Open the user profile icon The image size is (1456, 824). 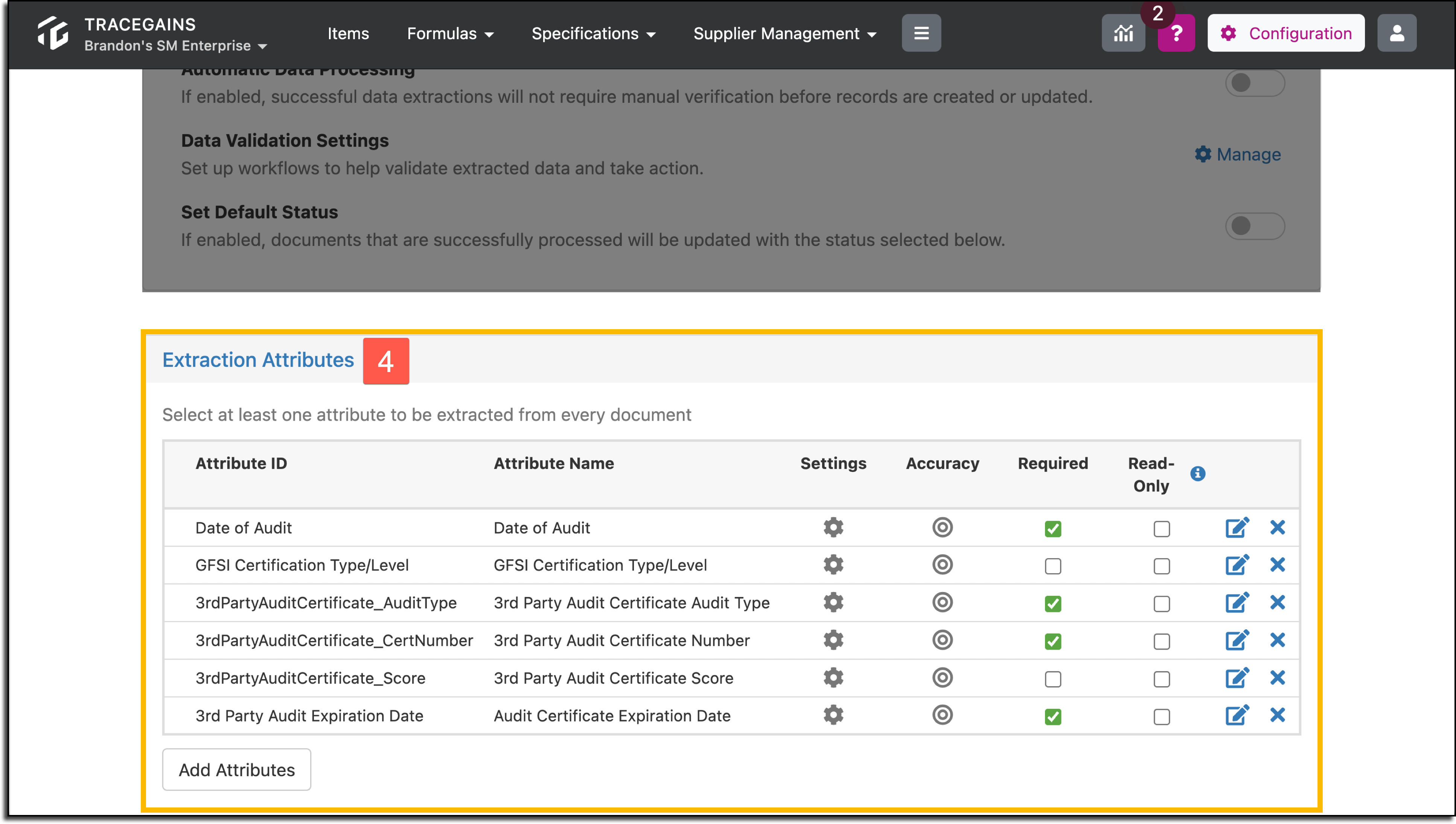(x=1397, y=34)
